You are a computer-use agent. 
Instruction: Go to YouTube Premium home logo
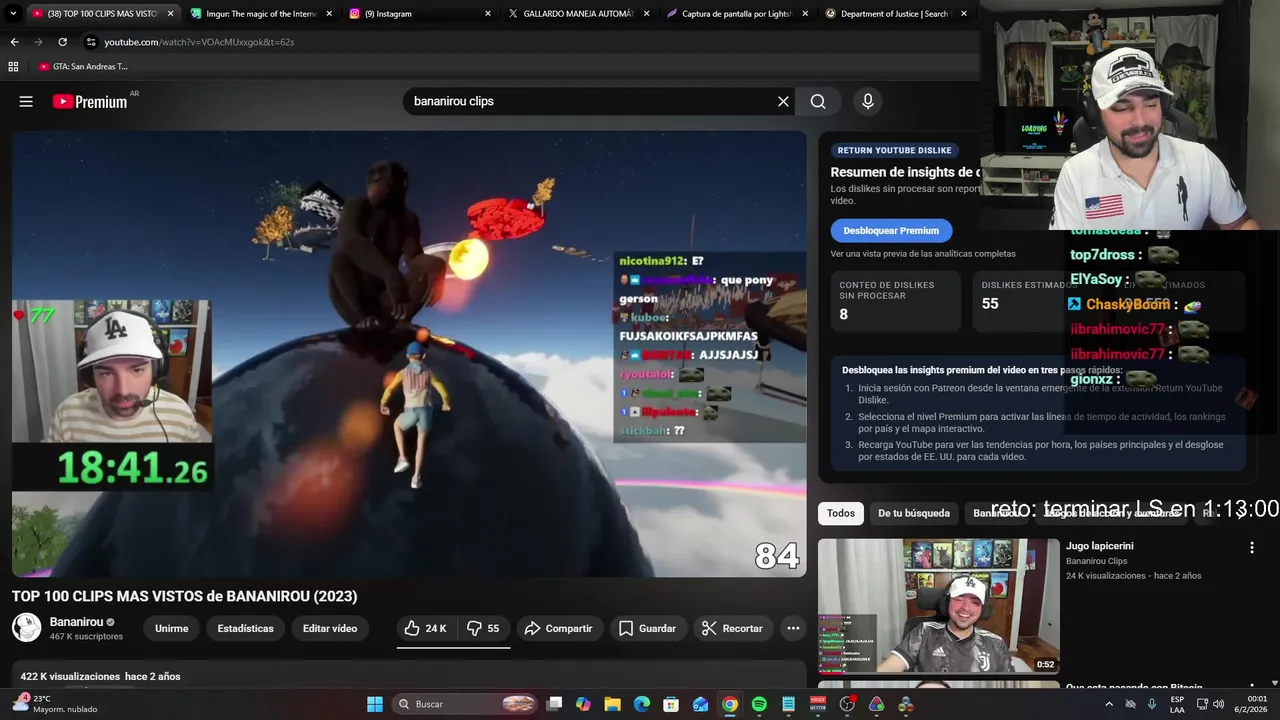[90, 101]
